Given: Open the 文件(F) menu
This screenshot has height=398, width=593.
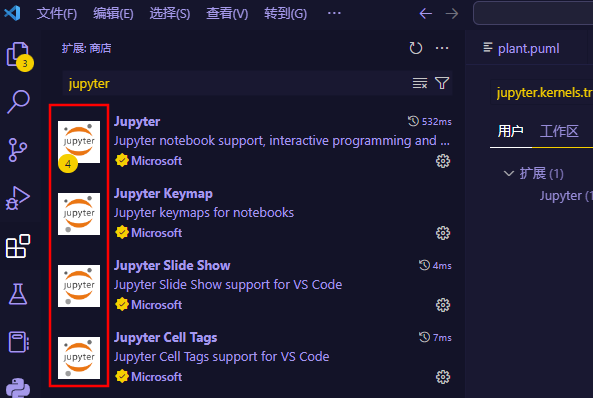Looking at the screenshot, I should click(x=57, y=14).
